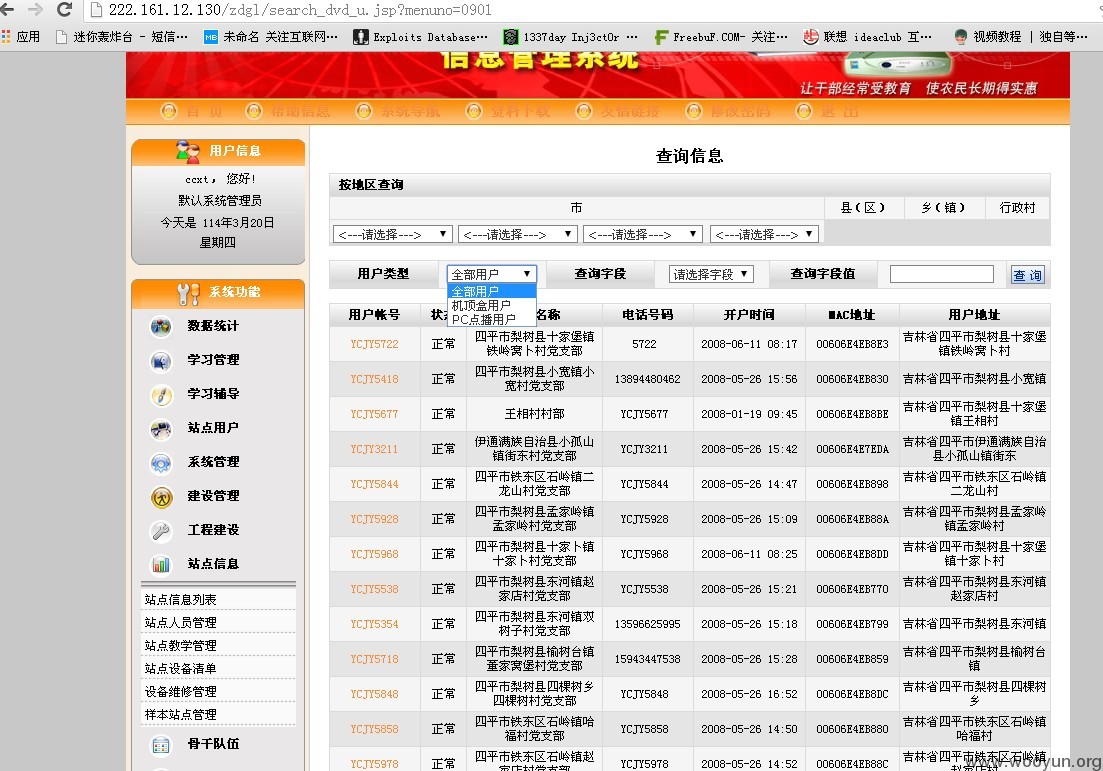Select MAC address 00606E4EB8E3 cell
1103x771 pixels.
coord(852,344)
